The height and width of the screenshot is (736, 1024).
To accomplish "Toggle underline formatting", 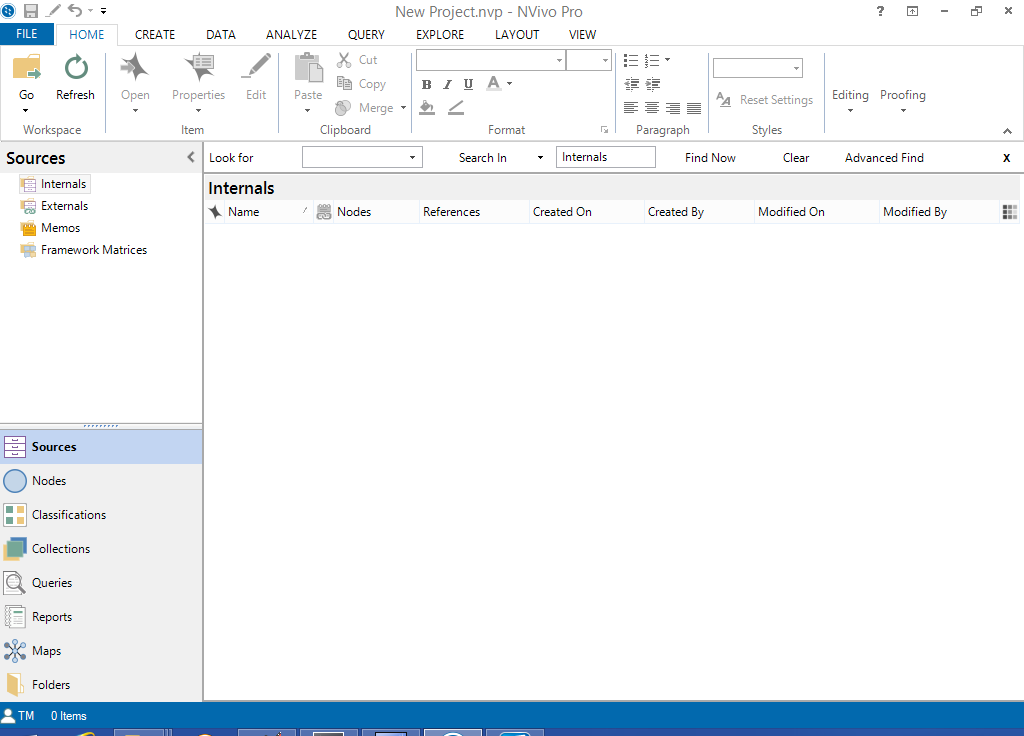I will [x=467, y=85].
